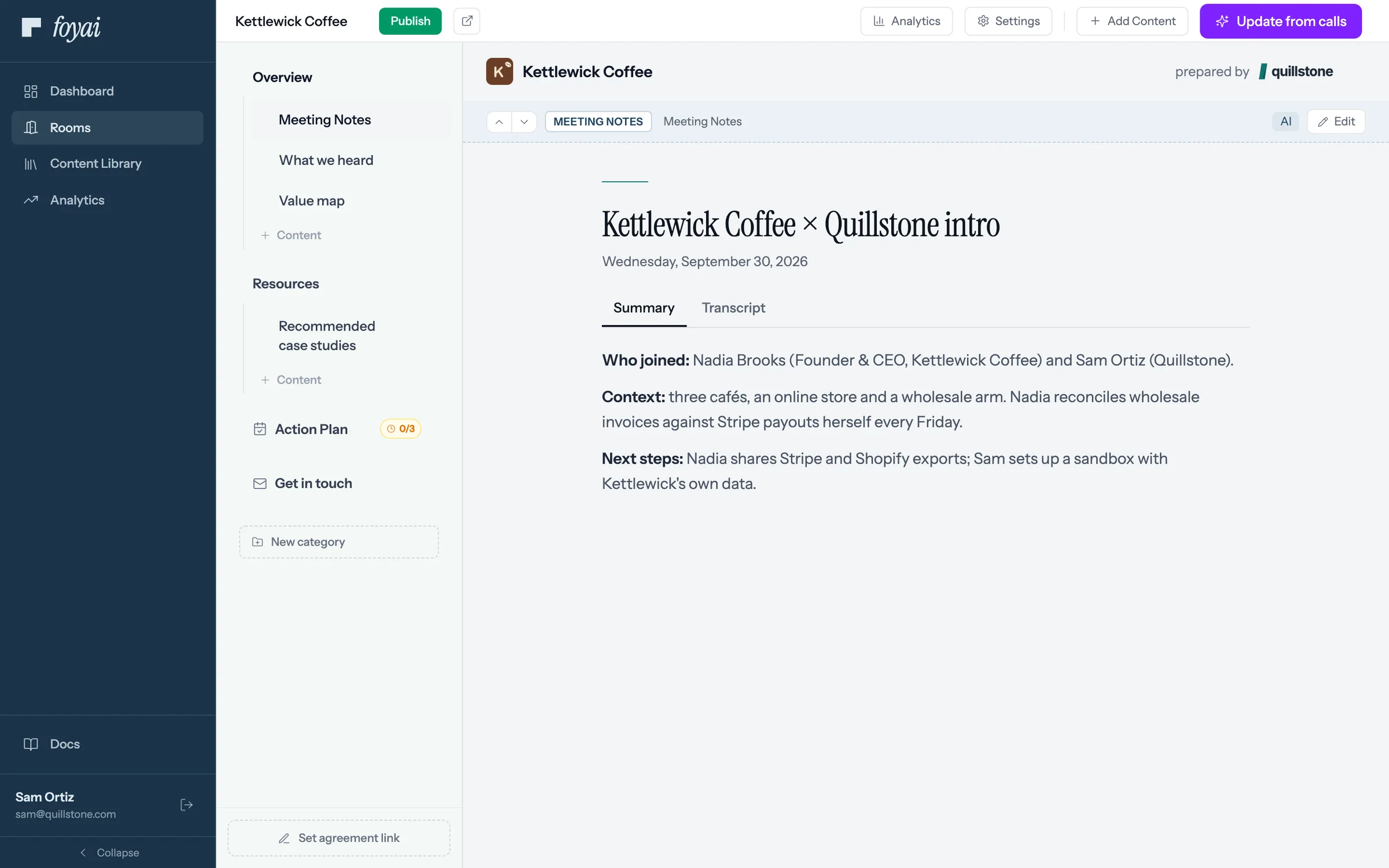Add content under Resources section

coord(291,380)
